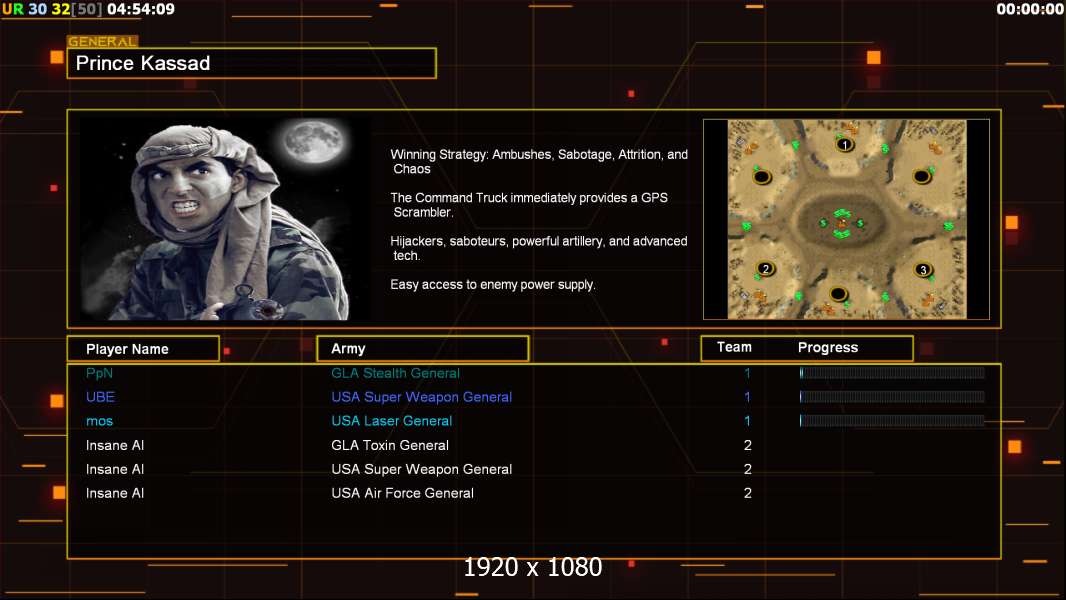
Task: Click the GLA Toxin General army entry
Action: pos(390,445)
